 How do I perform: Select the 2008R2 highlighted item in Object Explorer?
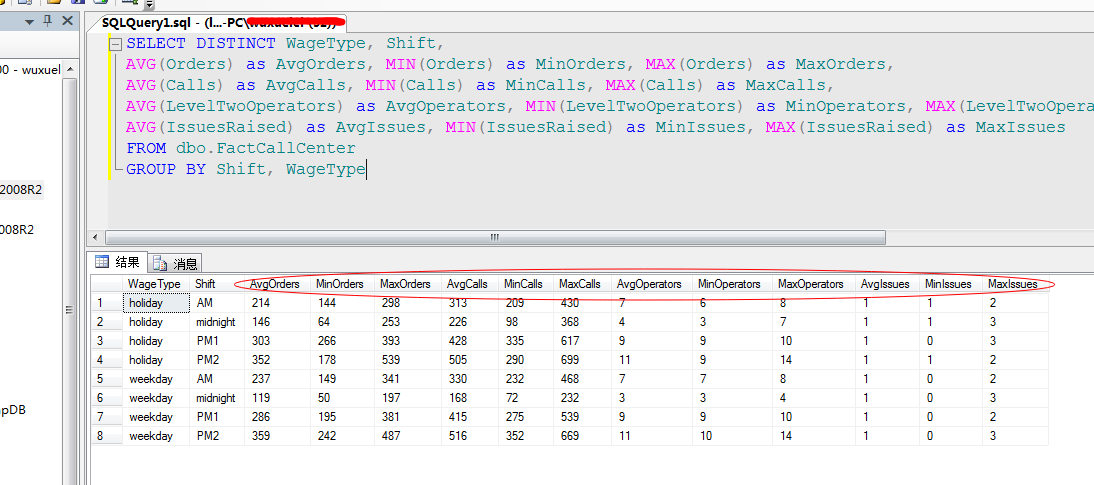21,189
